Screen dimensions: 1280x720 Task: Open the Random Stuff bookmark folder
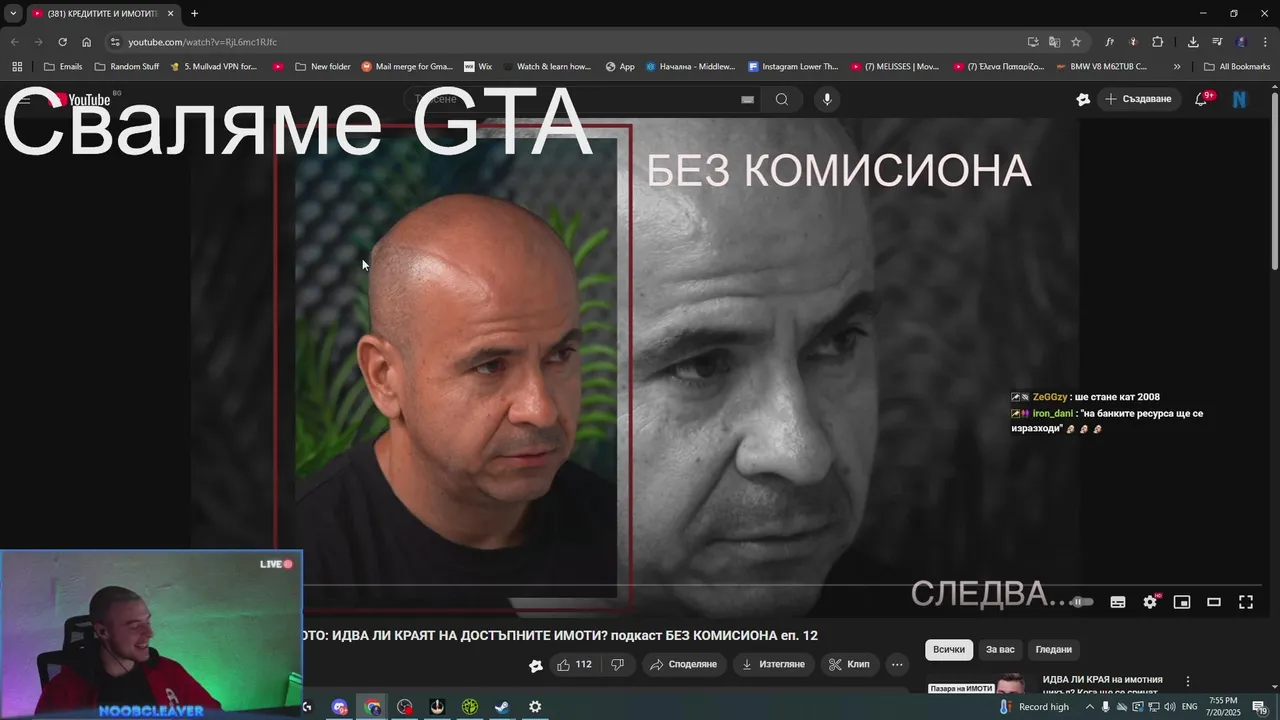(127, 67)
